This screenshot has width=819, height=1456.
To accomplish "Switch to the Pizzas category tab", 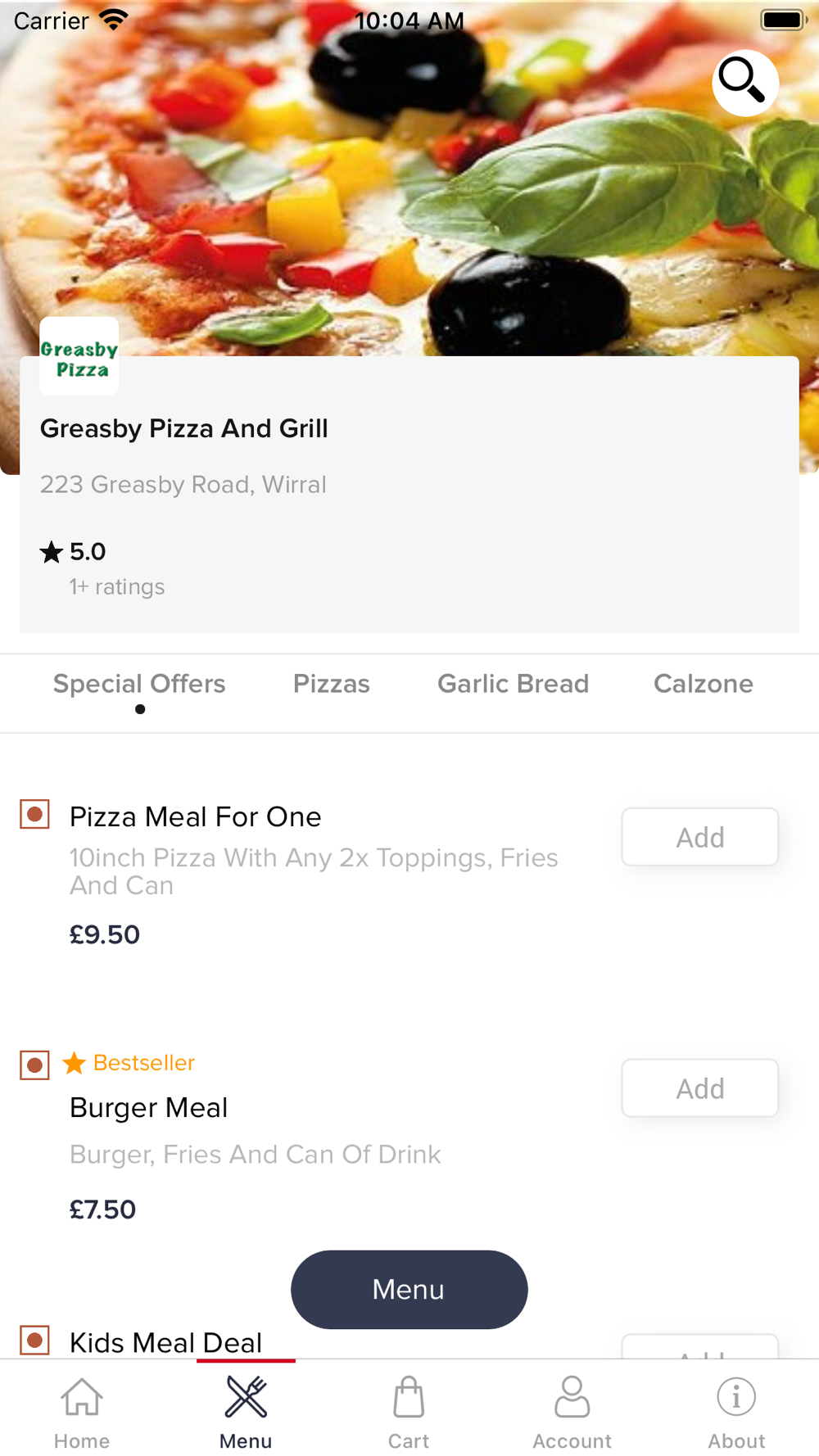I will click(332, 685).
